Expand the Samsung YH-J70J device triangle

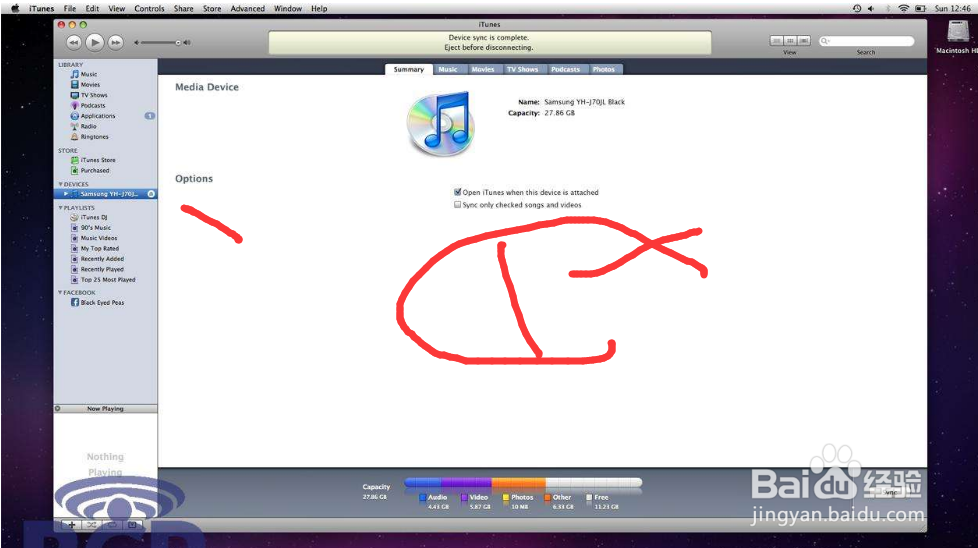pos(65,194)
